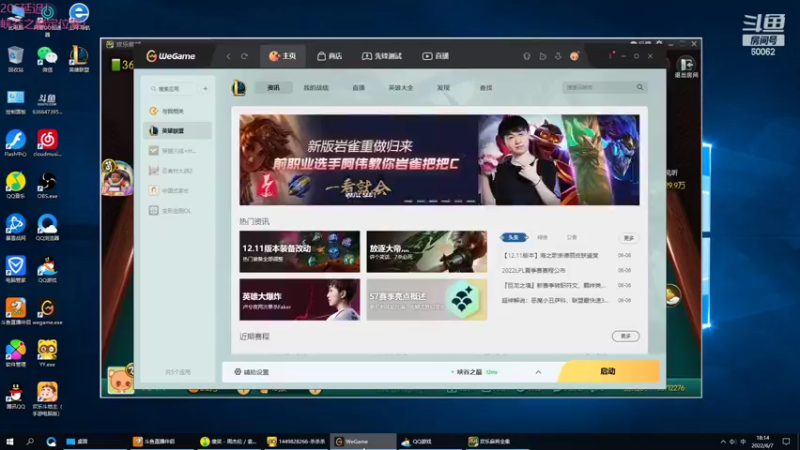Open the wegame.exe desktop icon

(x=47, y=312)
